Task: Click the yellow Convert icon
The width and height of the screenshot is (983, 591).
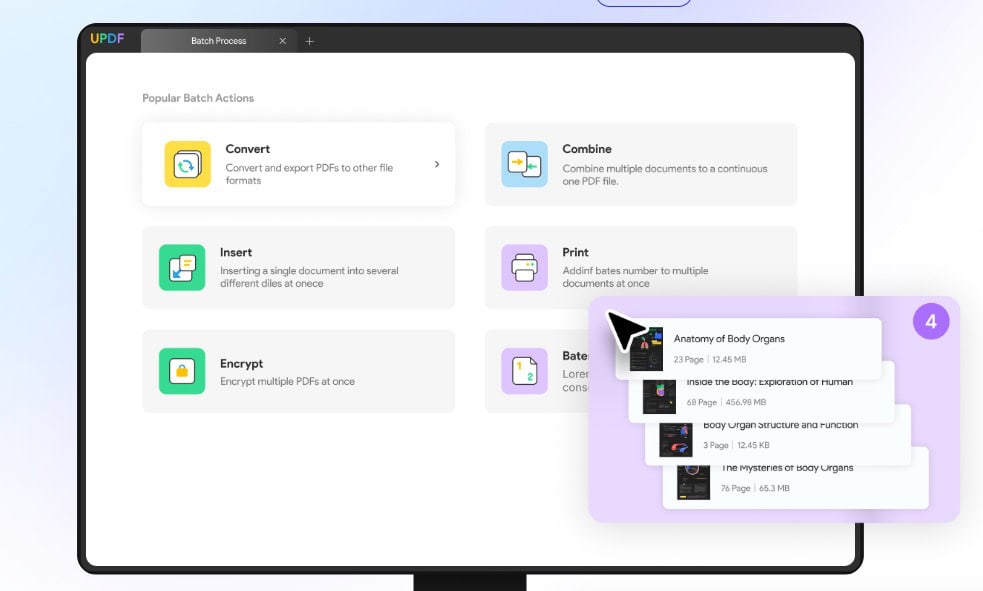Action: 187,164
